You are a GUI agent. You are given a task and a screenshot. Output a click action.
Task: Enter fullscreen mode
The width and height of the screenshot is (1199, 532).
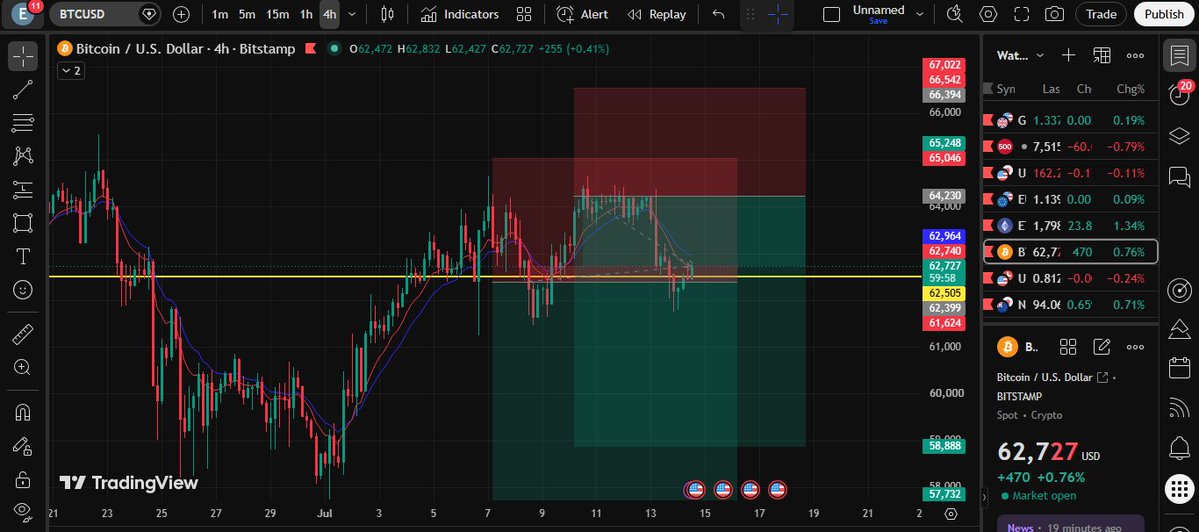point(1022,14)
